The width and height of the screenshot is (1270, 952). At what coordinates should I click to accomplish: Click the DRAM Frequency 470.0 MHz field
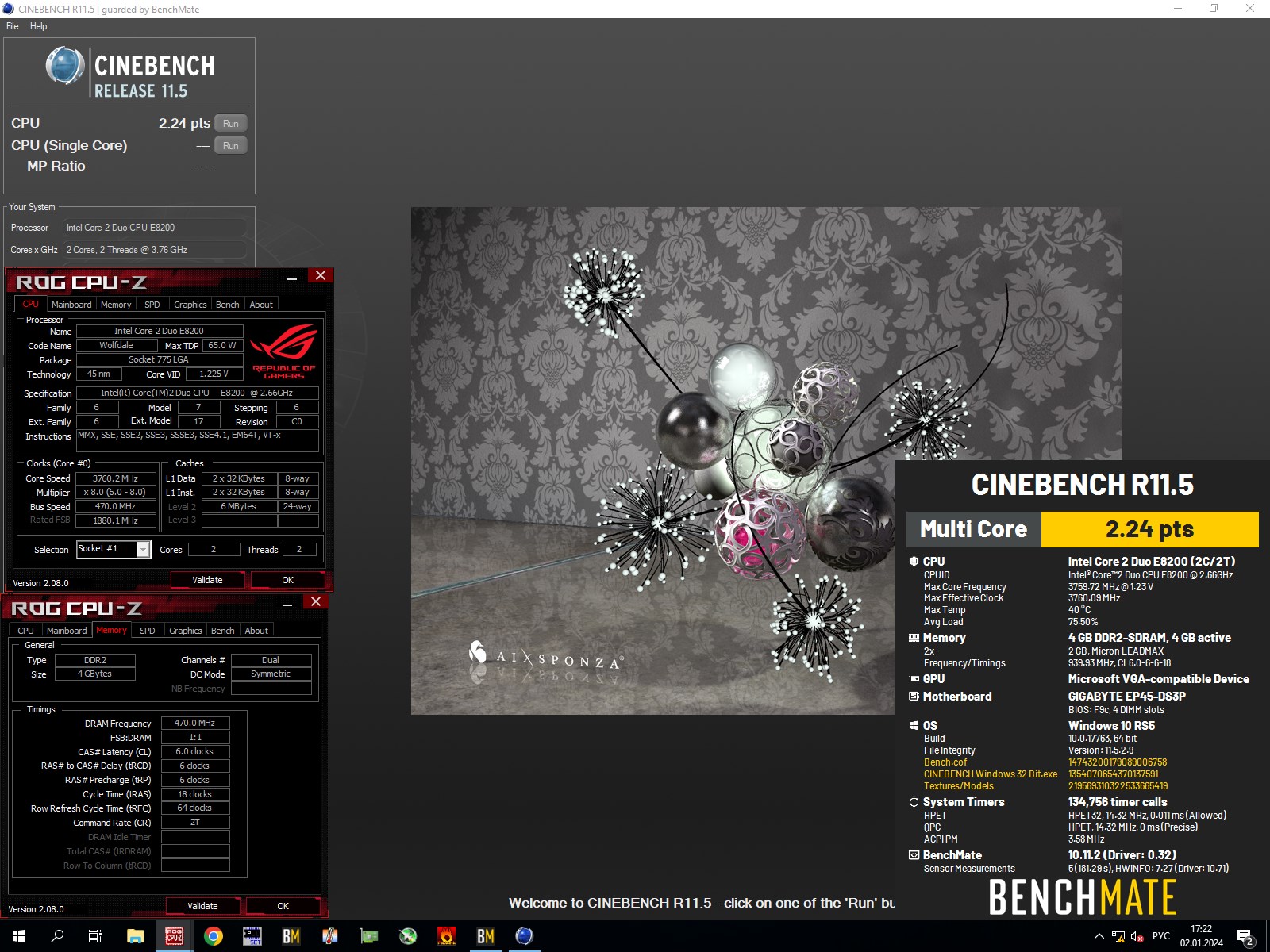coord(195,723)
